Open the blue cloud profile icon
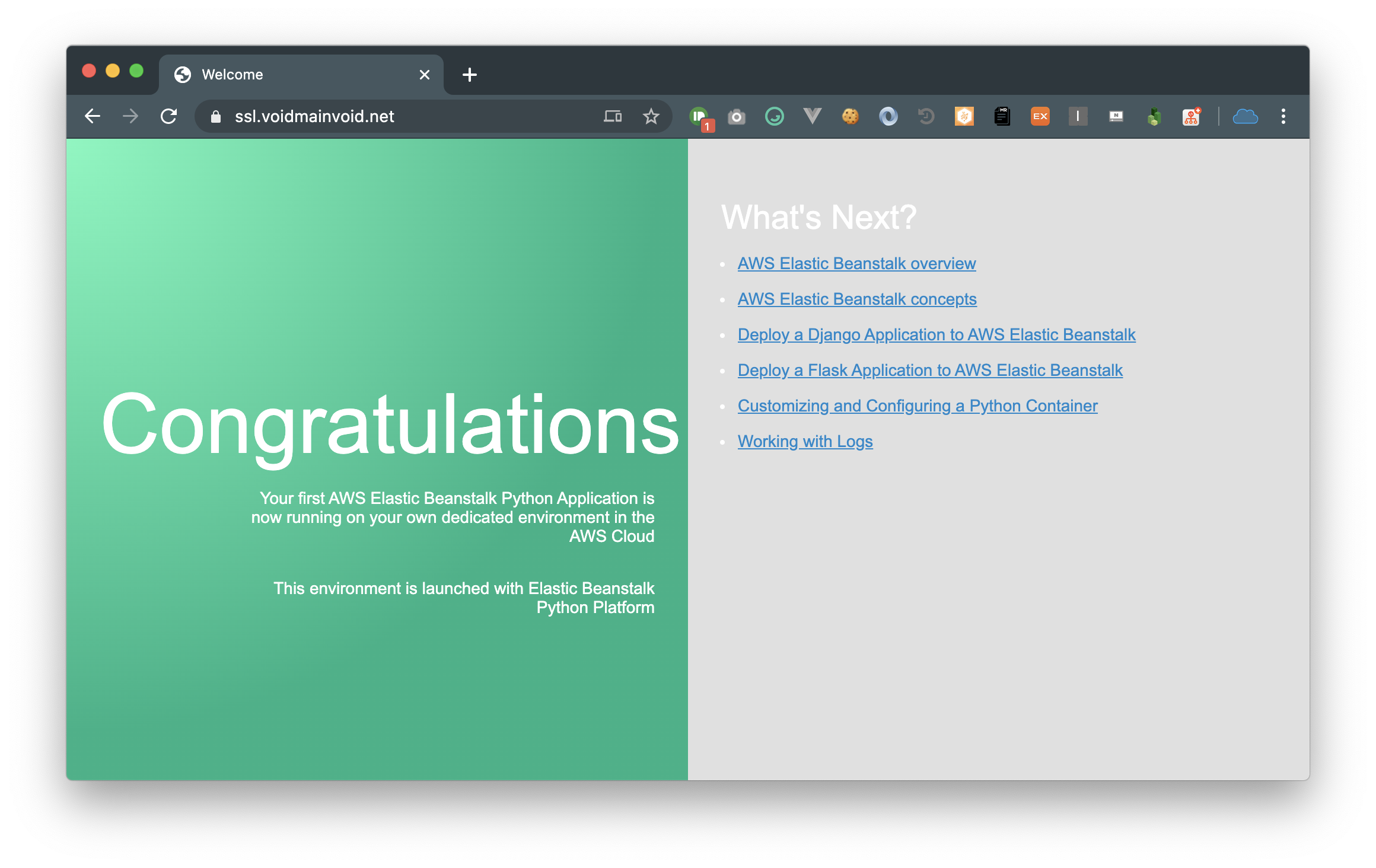 [x=1245, y=116]
